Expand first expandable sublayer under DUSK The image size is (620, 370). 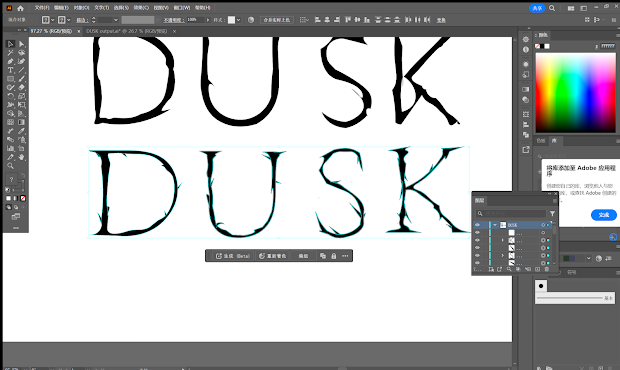(x=503, y=240)
